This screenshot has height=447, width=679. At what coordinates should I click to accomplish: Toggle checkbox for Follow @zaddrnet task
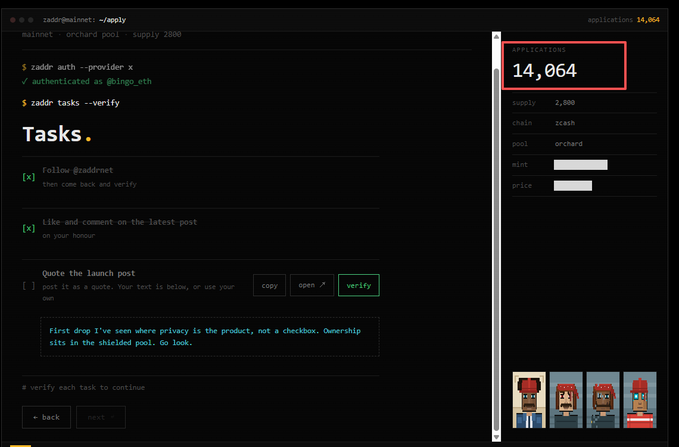pyautogui.click(x=29, y=177)
